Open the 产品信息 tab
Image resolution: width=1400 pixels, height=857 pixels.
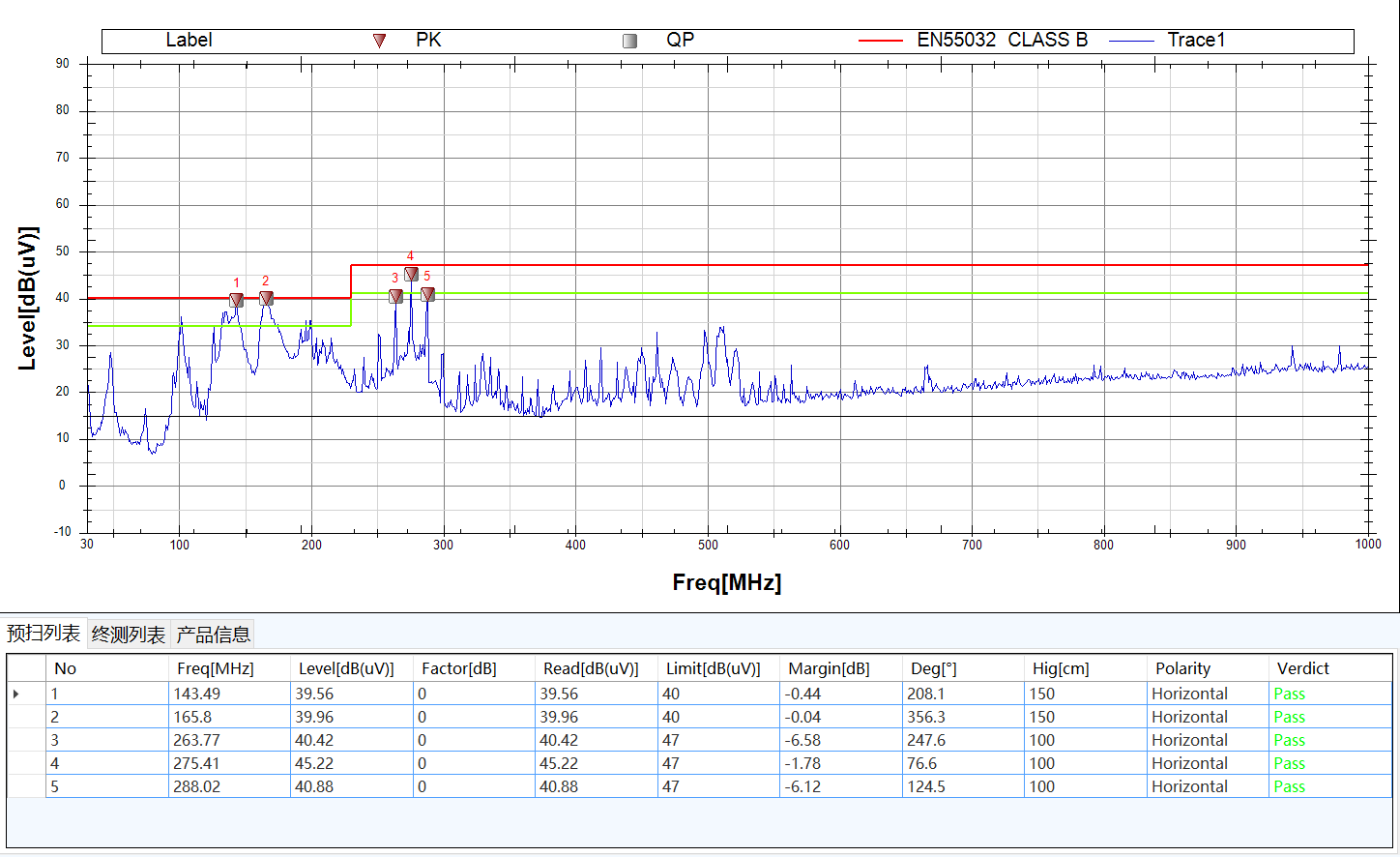click(x=213, y=634)
